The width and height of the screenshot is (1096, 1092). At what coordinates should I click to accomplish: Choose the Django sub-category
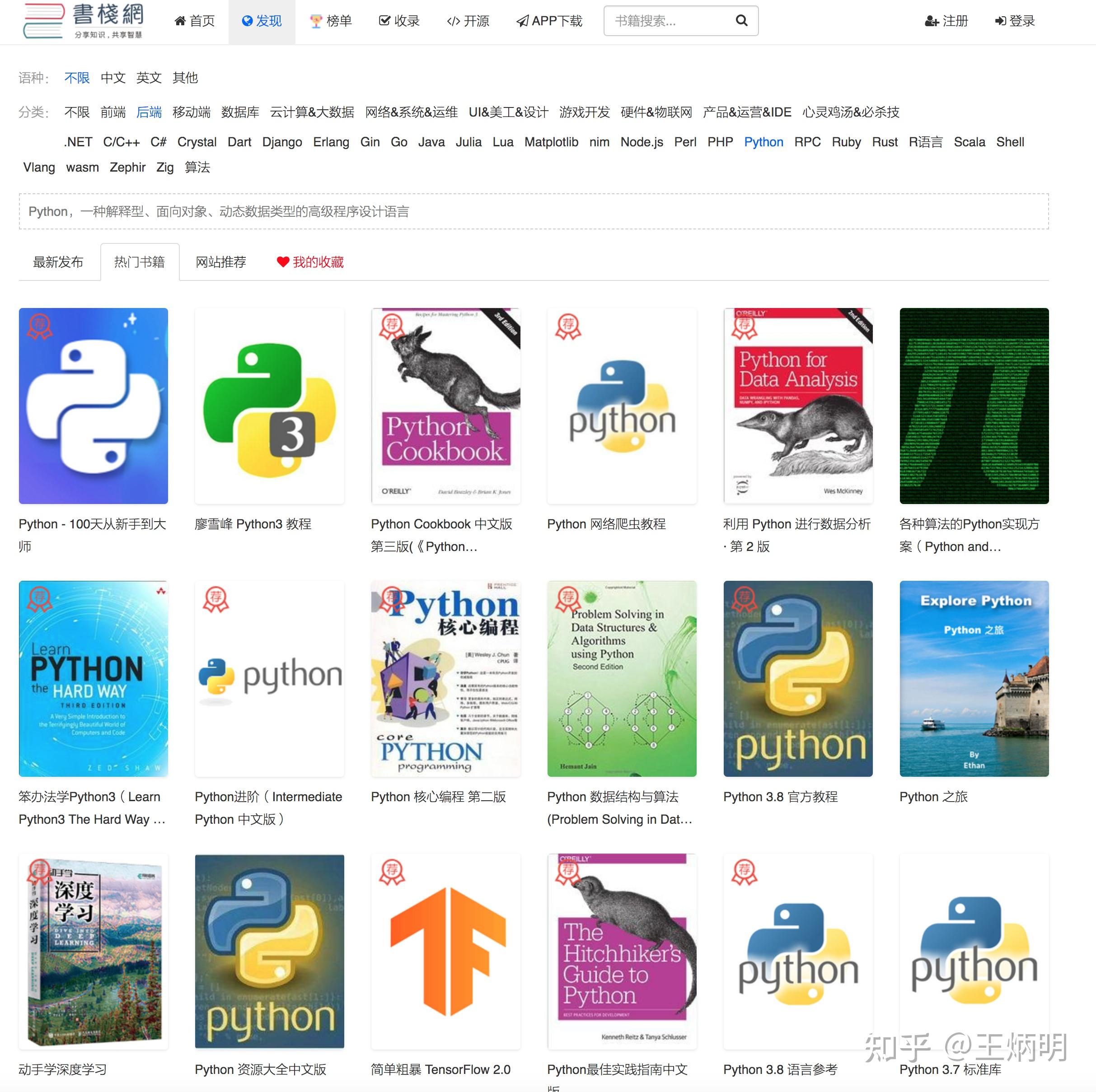click(x=282, y=142)
